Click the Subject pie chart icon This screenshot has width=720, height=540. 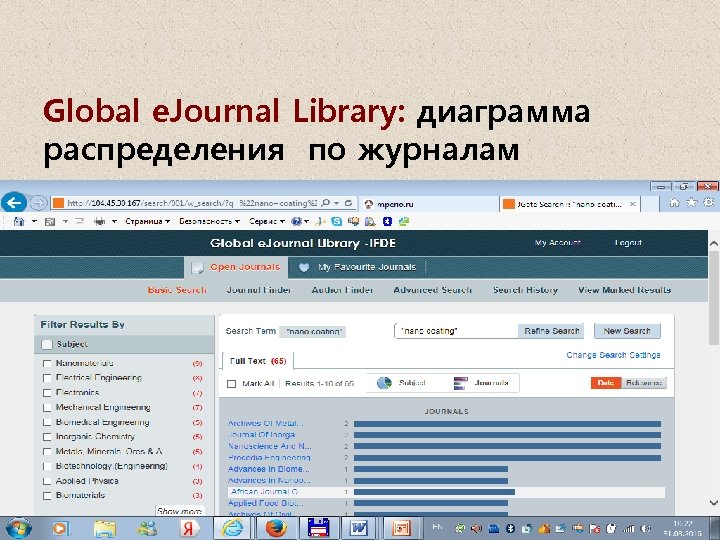pyautogui.click(x=384, y=383)
